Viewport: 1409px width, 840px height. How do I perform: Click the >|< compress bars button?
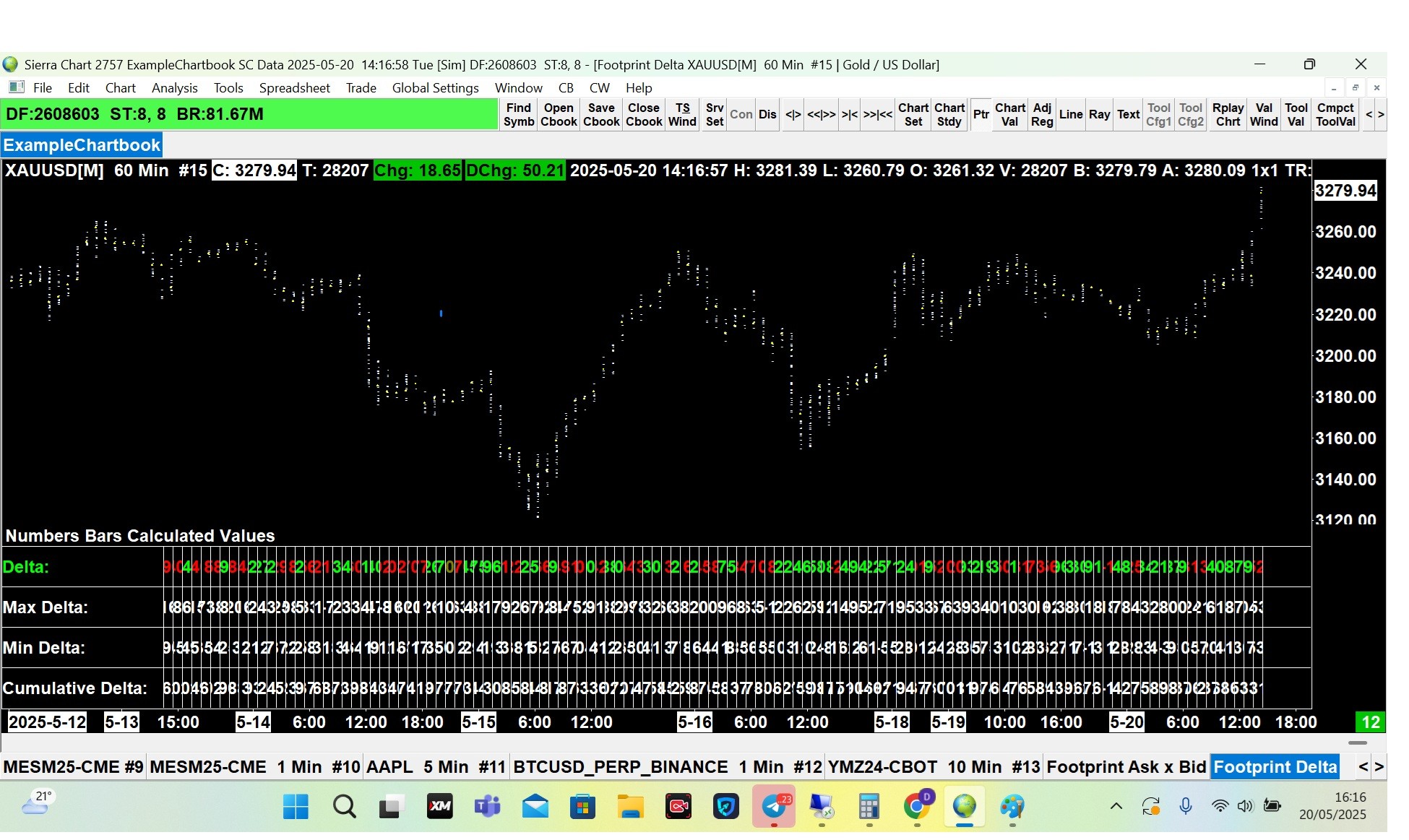tap(849, 115)
